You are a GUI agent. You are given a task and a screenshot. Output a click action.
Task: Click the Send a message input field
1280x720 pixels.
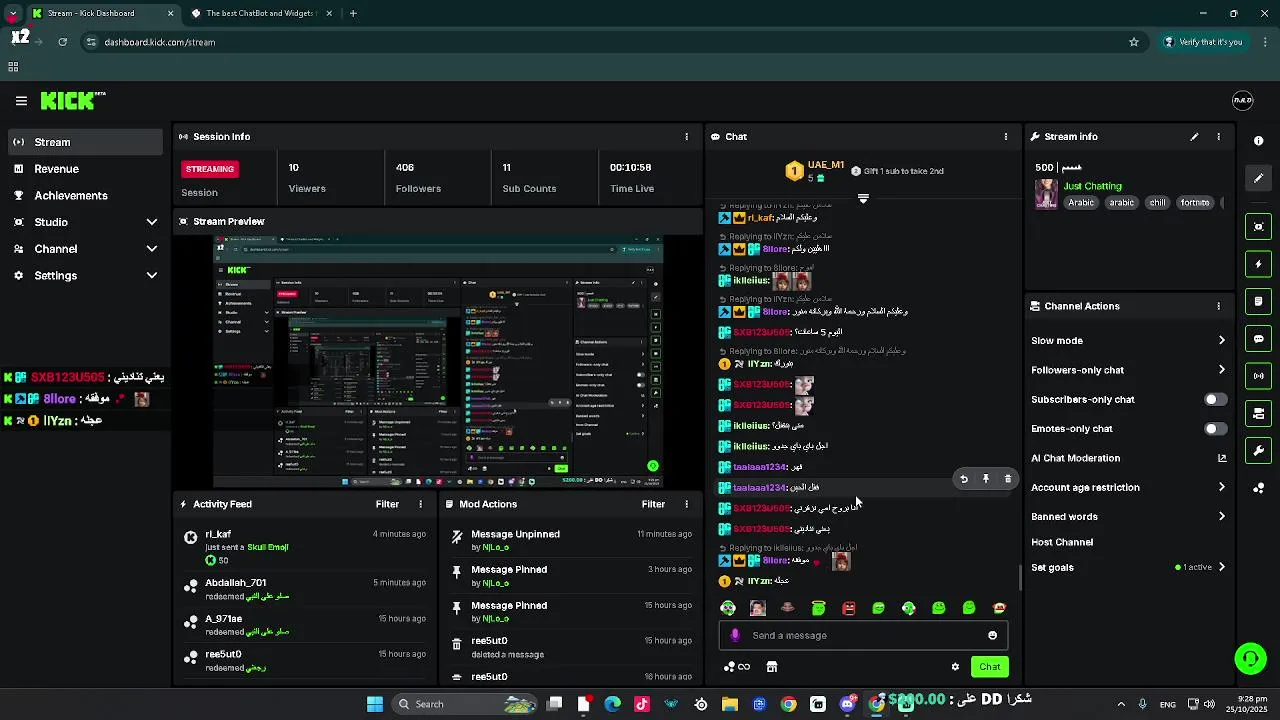(863, 636)
